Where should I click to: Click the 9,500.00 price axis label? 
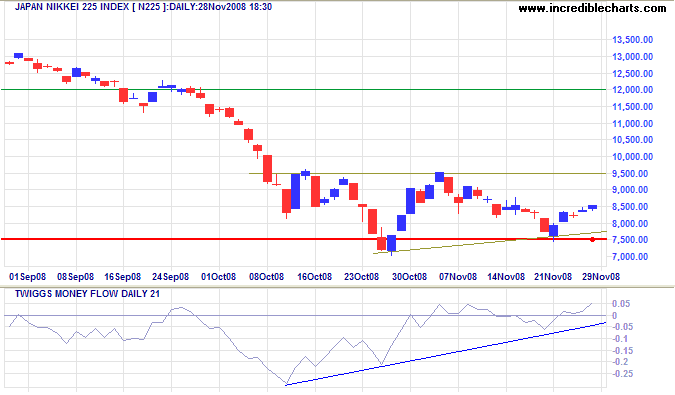(630, 173)
